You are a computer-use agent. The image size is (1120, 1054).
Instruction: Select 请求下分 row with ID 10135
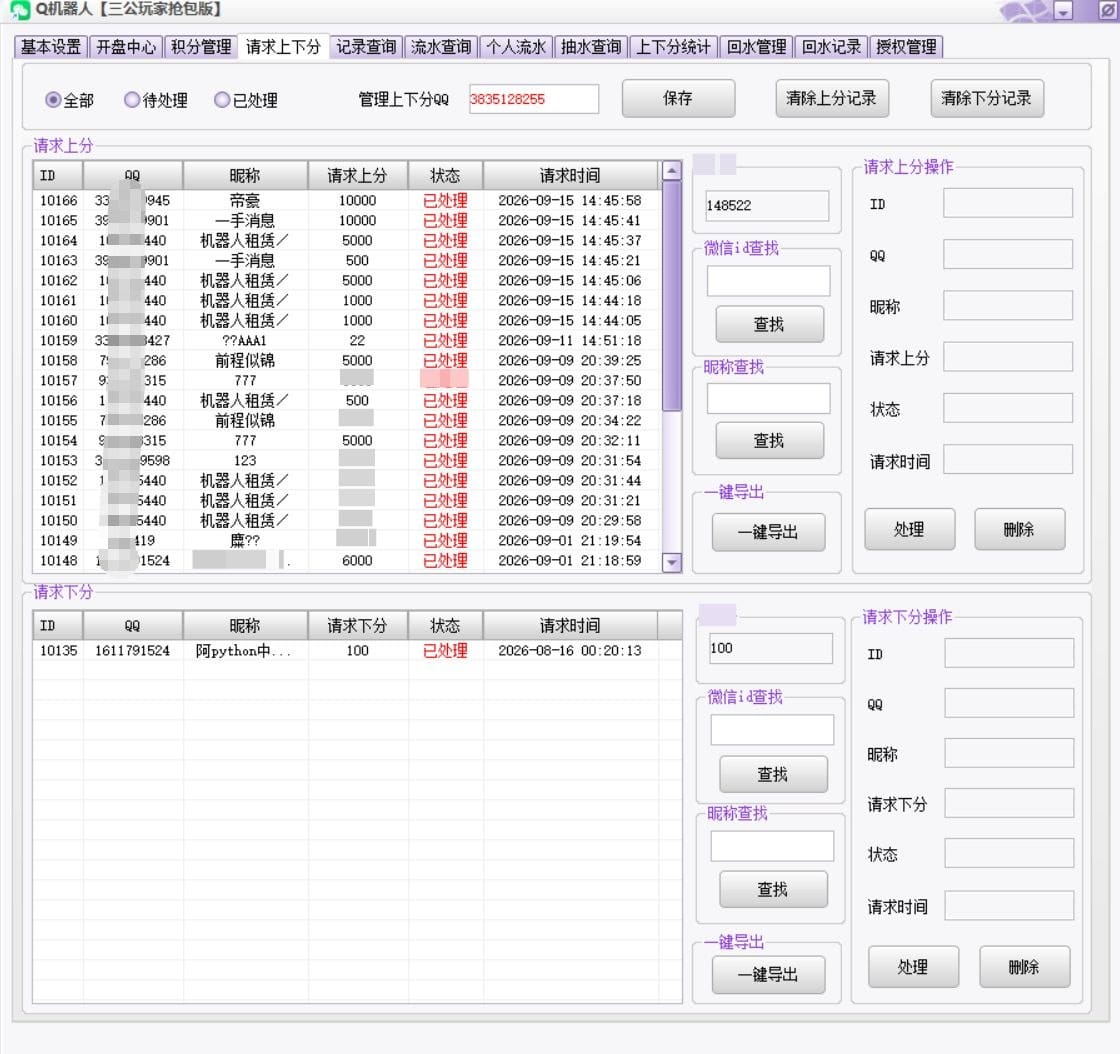pos(347,651)
